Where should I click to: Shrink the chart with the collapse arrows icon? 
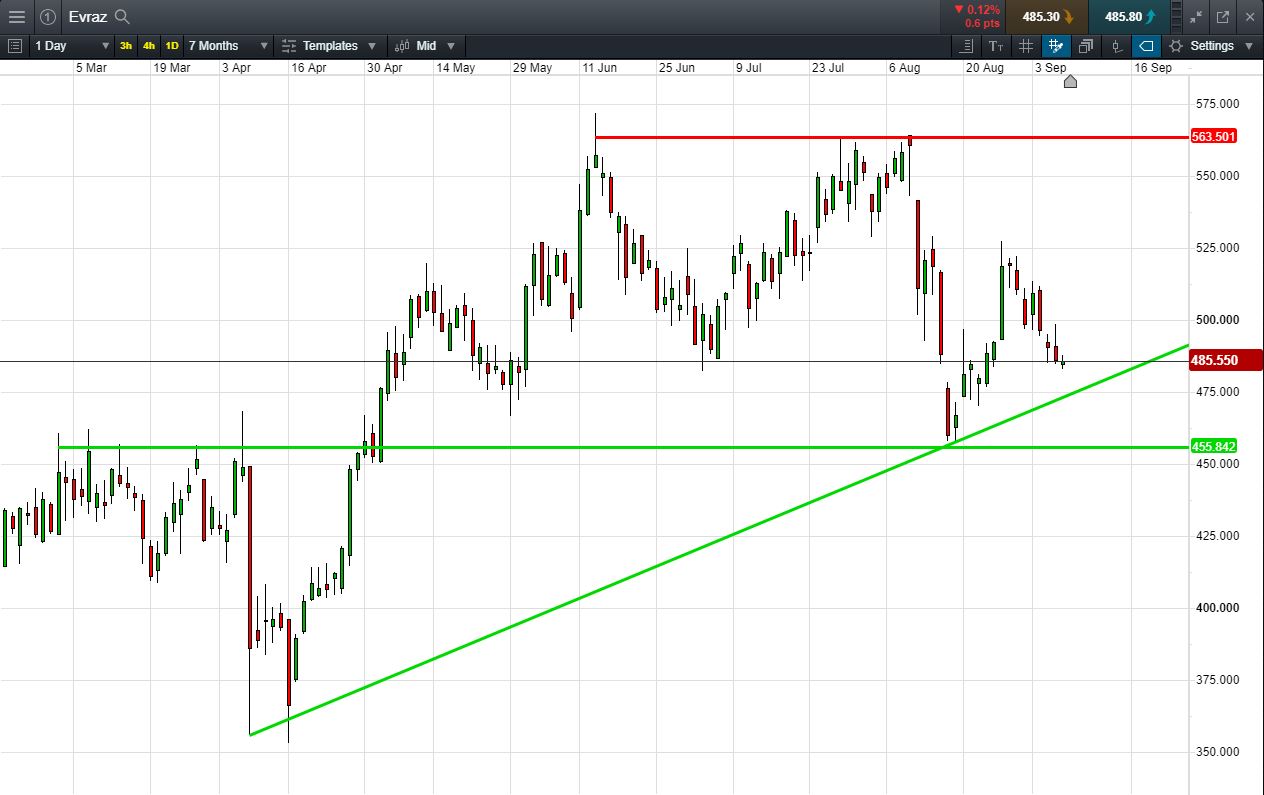point(1196,17)
